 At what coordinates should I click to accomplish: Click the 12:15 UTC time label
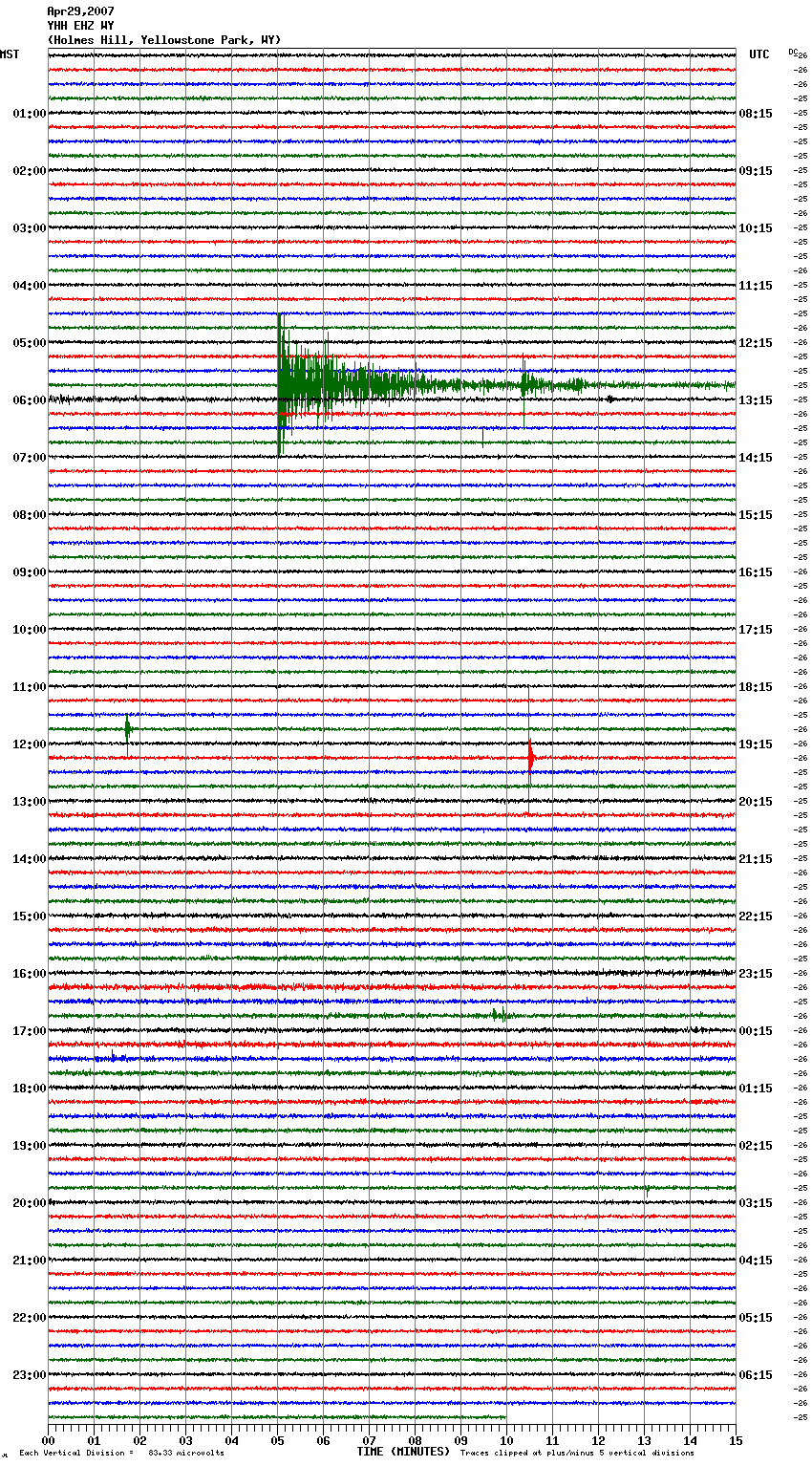(x=756, y=343)
